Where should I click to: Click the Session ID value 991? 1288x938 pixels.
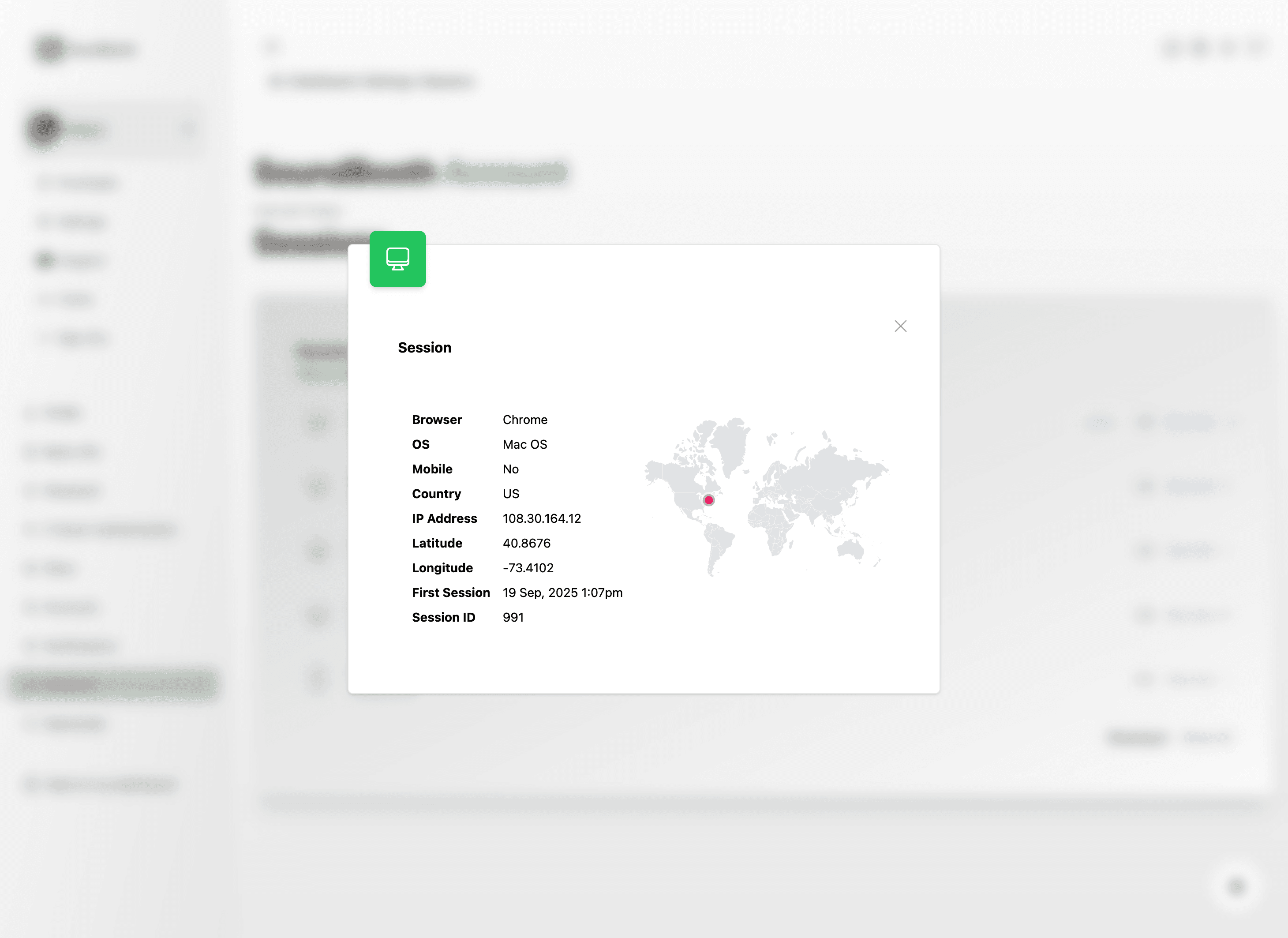(x=513, y=617)
